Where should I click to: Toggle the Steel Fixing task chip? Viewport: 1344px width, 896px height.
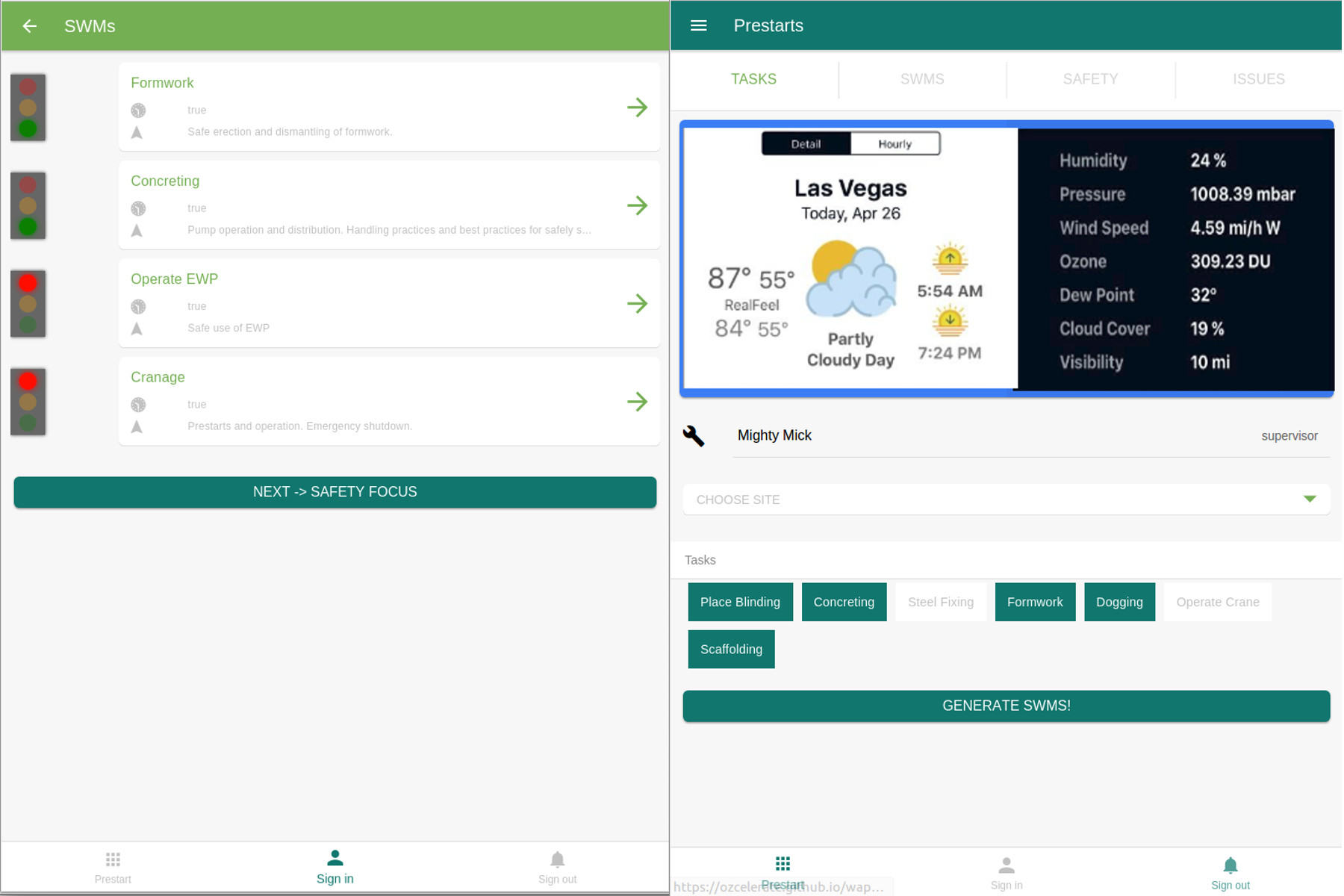[x=940, y=602]
